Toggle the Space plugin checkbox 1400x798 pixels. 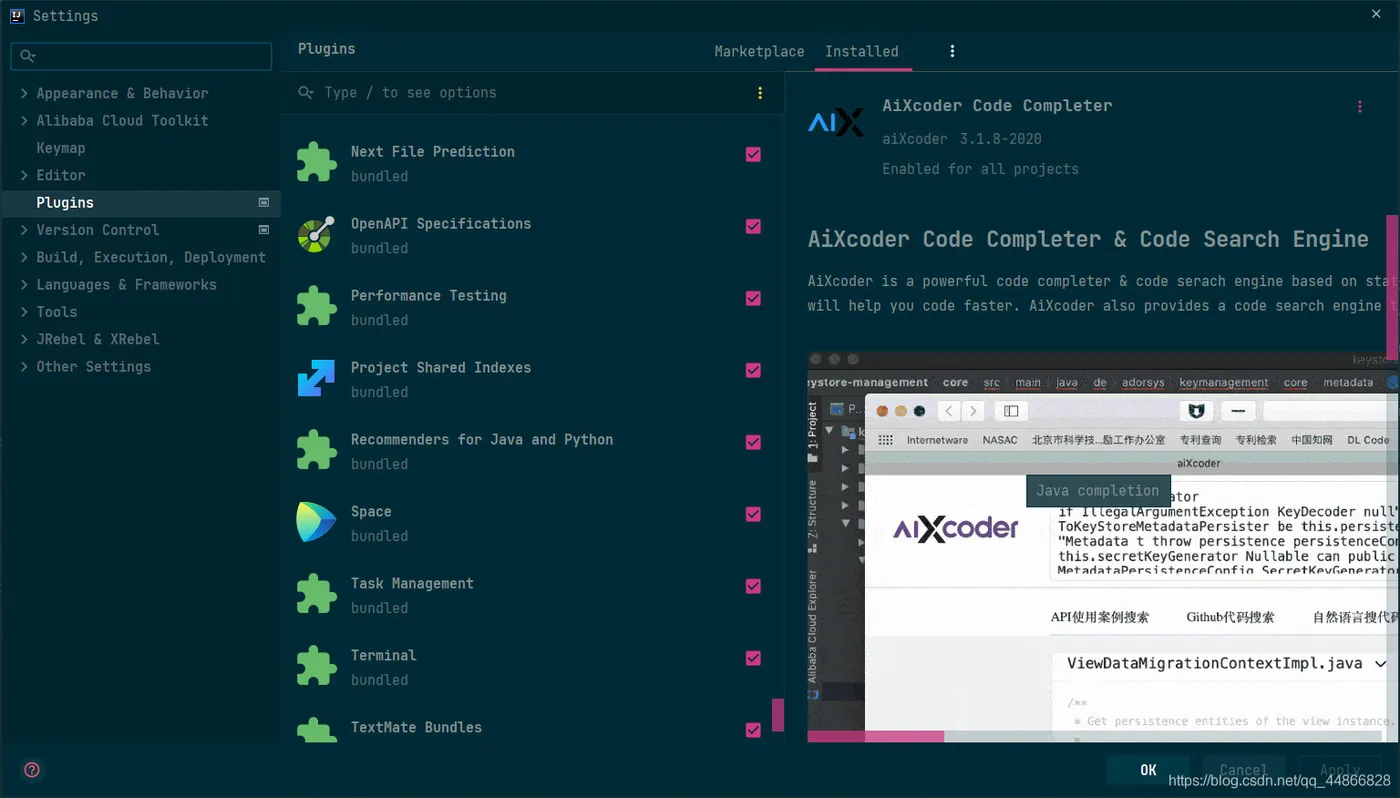(x=753, y=514)
